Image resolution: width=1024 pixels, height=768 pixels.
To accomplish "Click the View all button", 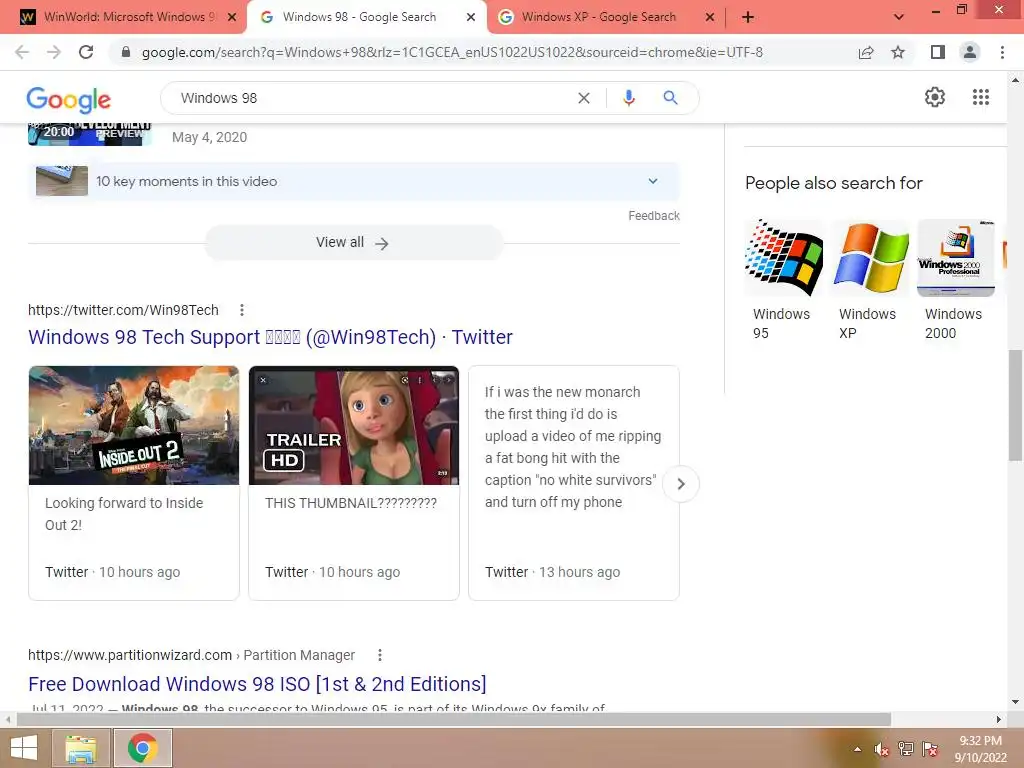I will [x=353, y=242].
